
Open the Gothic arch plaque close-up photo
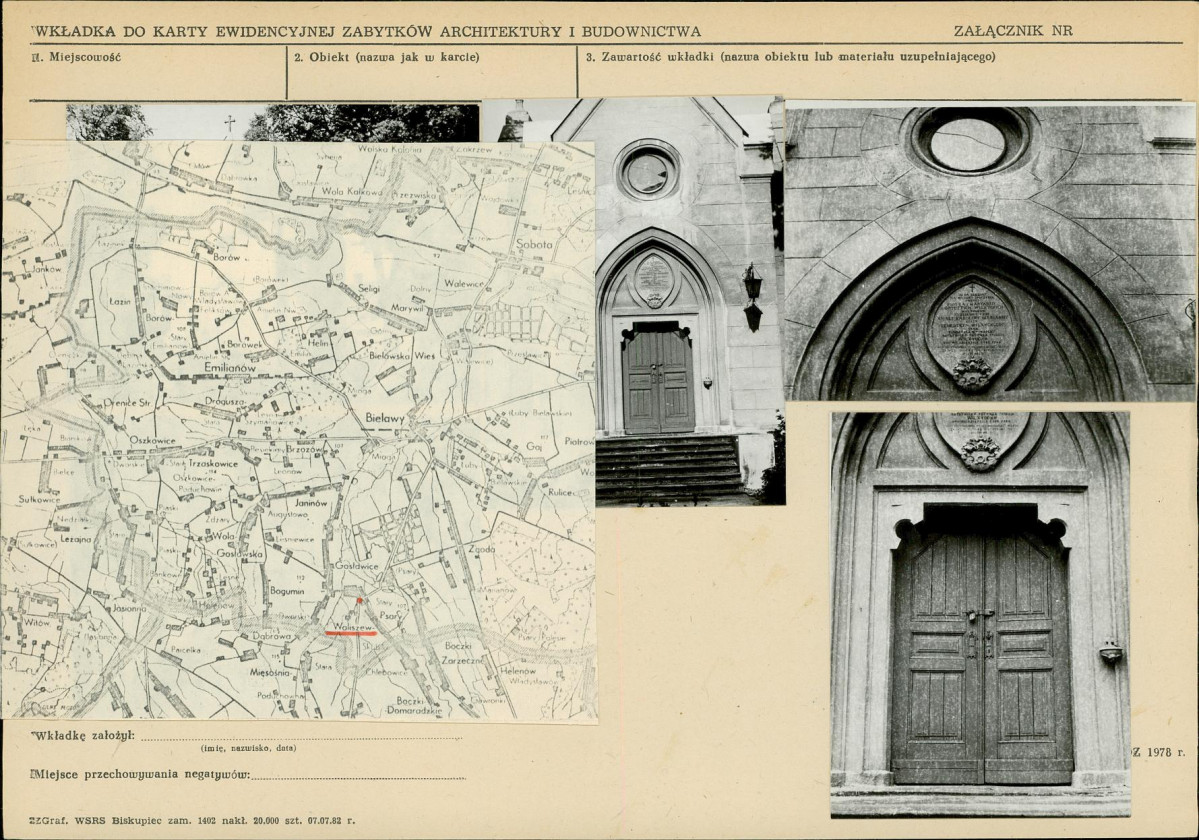[x=990, y=252]
